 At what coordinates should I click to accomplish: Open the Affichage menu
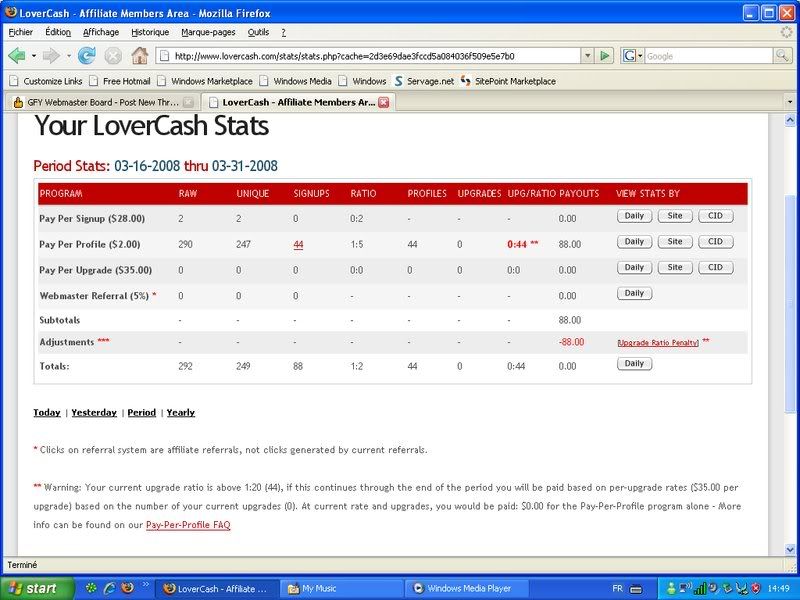tap(101, 32)
